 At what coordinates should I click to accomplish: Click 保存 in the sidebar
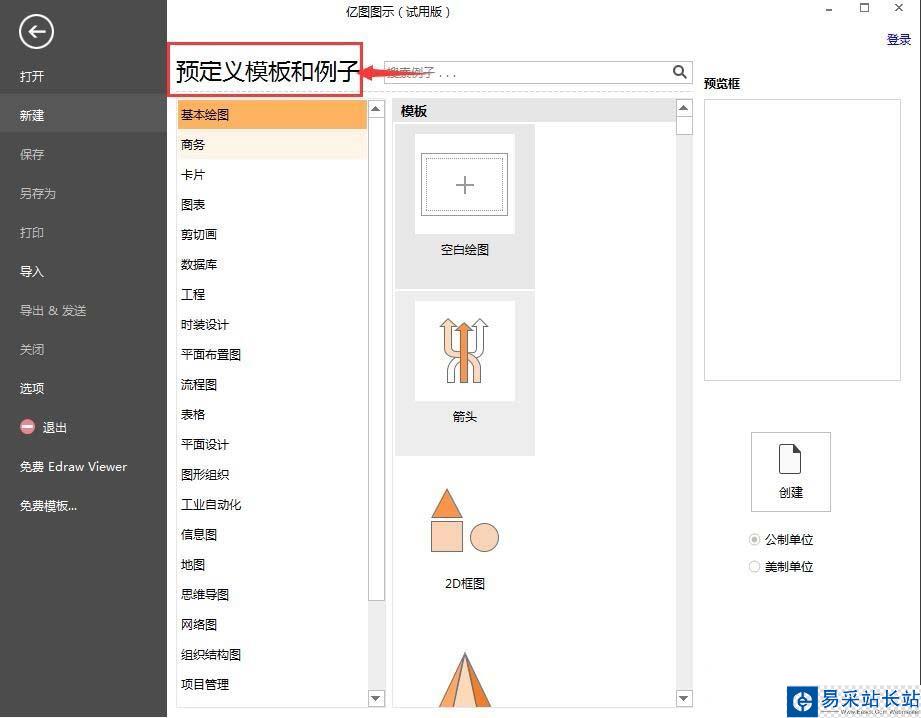click(32, 154)
